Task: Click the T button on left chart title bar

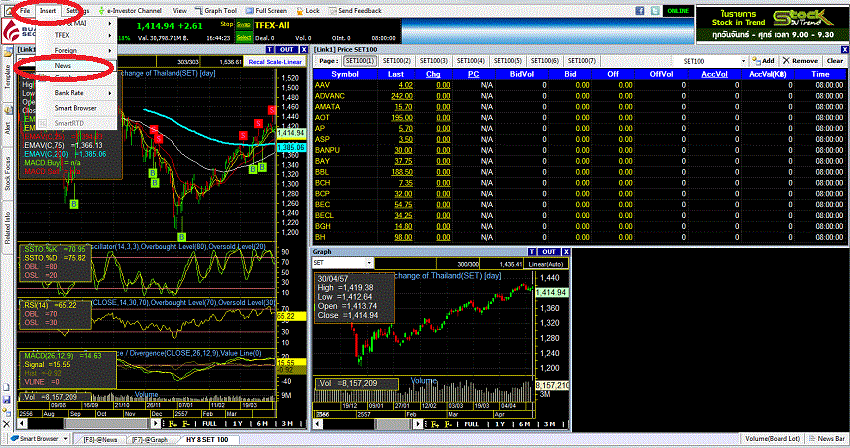Action: [x=270, y=49]
